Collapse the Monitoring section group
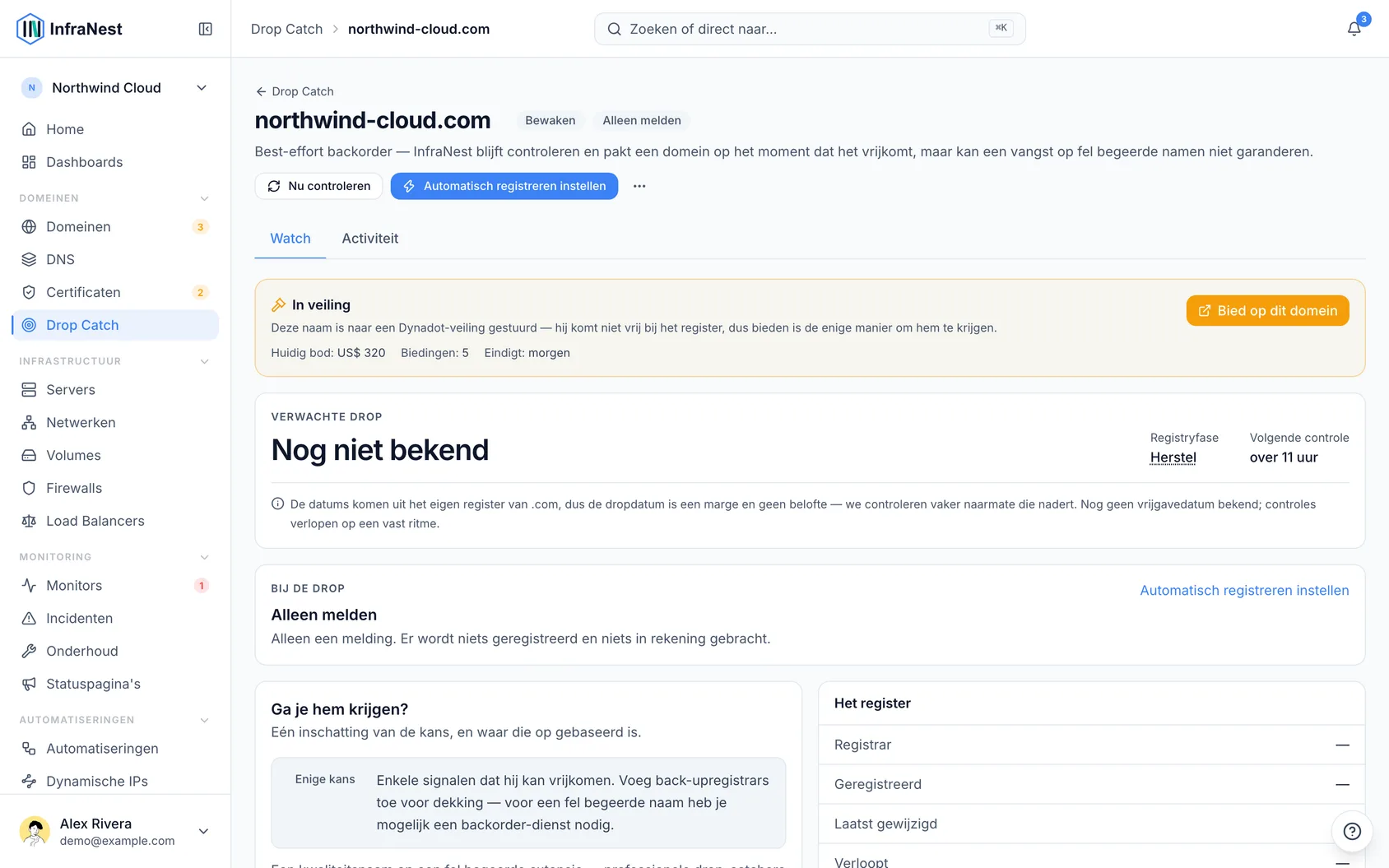This screenshot has height=868, width=1389. (204, 557)
